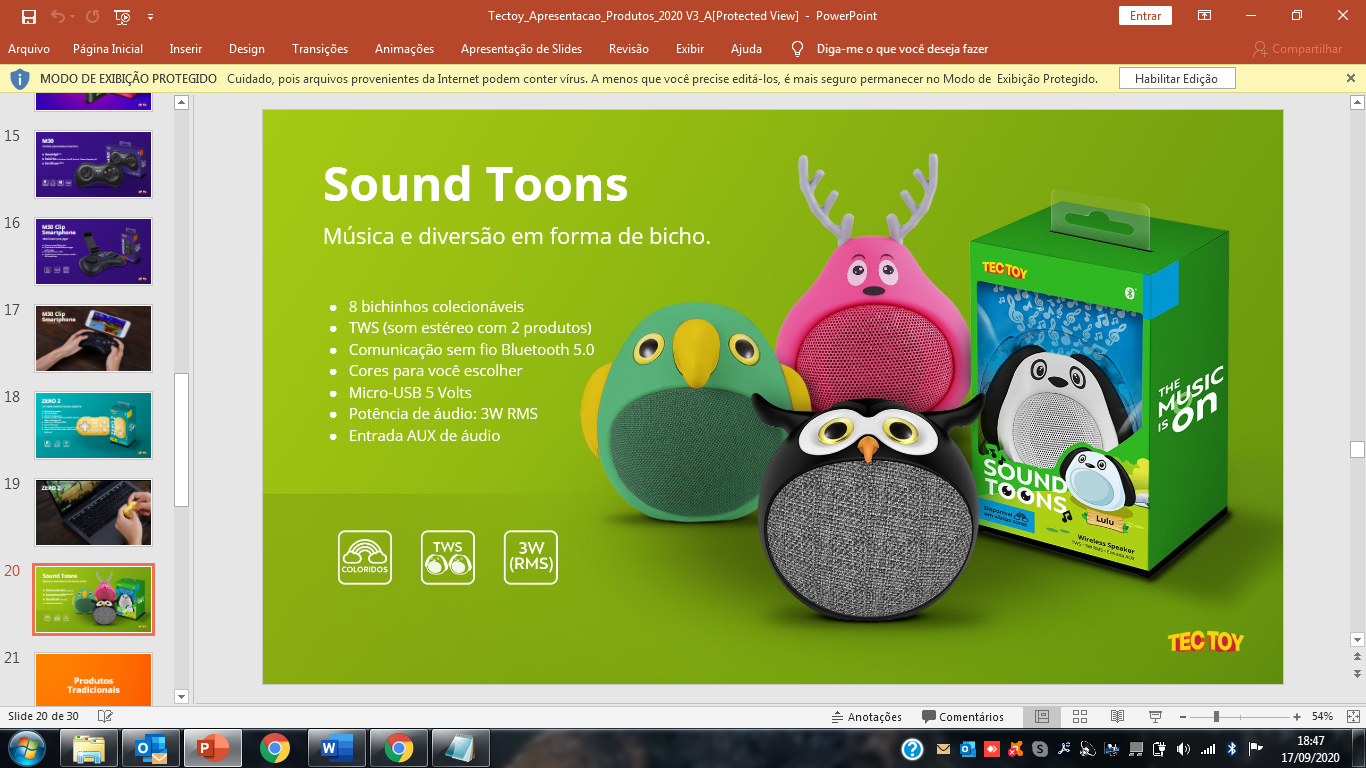Open Customize Quick Access Toolbar dropdown

pyautogui.click(x=150, y=16)
